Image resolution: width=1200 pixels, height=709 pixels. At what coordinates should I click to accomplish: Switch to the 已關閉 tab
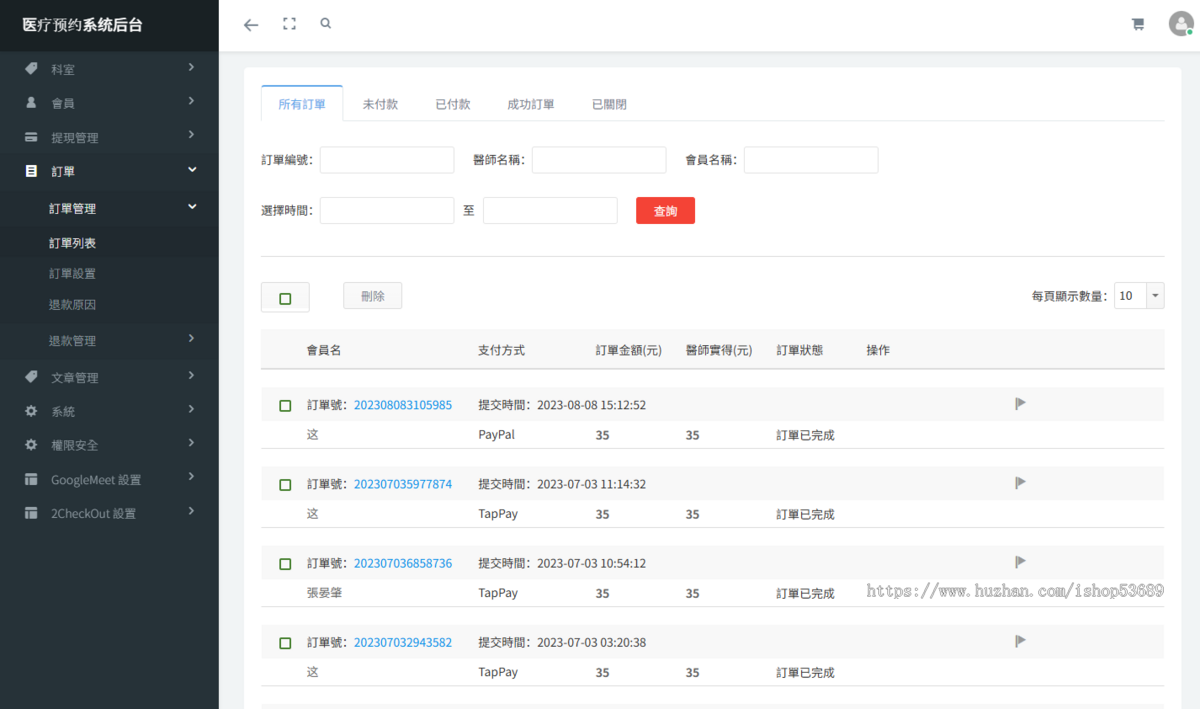(609, 104)
